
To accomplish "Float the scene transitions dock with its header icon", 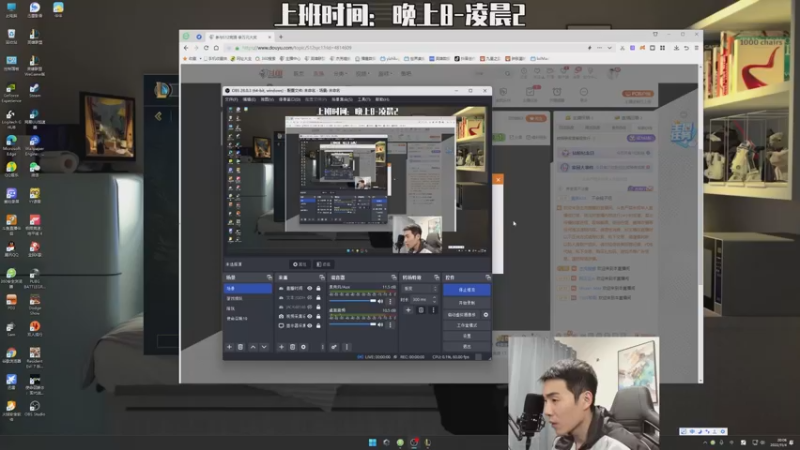I will [x=436, y=278].
